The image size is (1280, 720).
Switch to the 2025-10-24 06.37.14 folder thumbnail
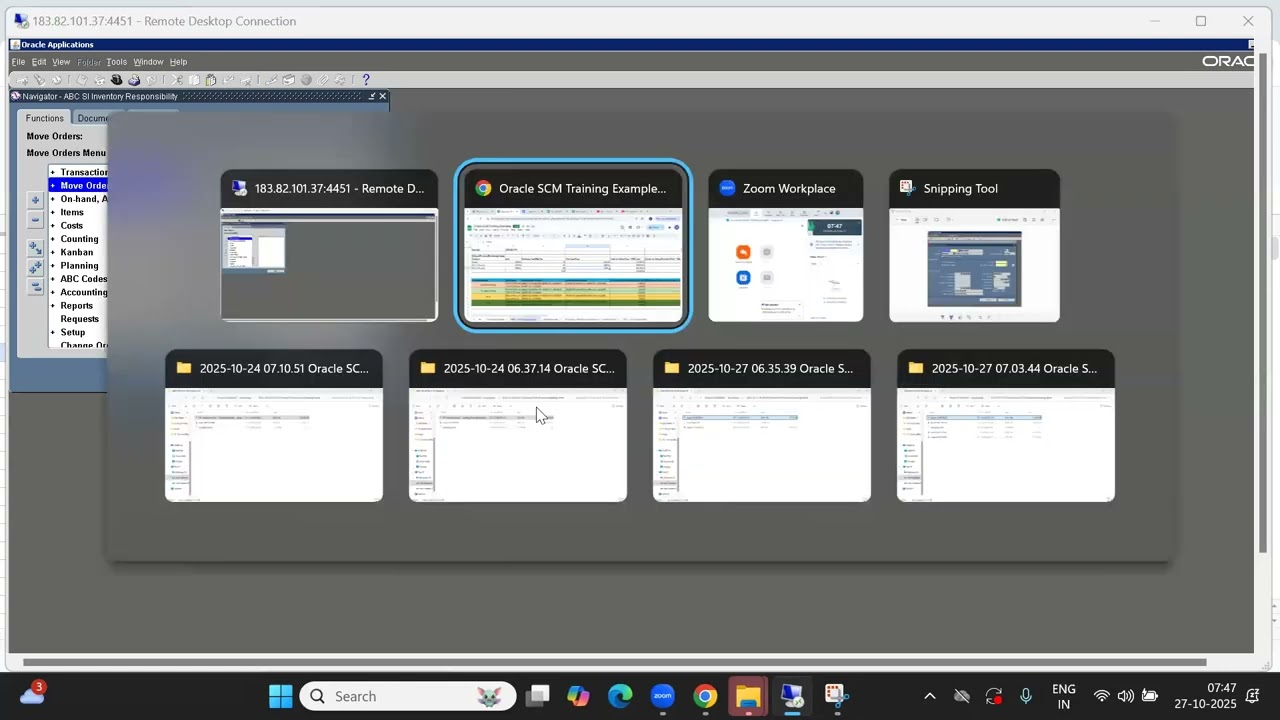pyautogui.click(x=518, y=426)
